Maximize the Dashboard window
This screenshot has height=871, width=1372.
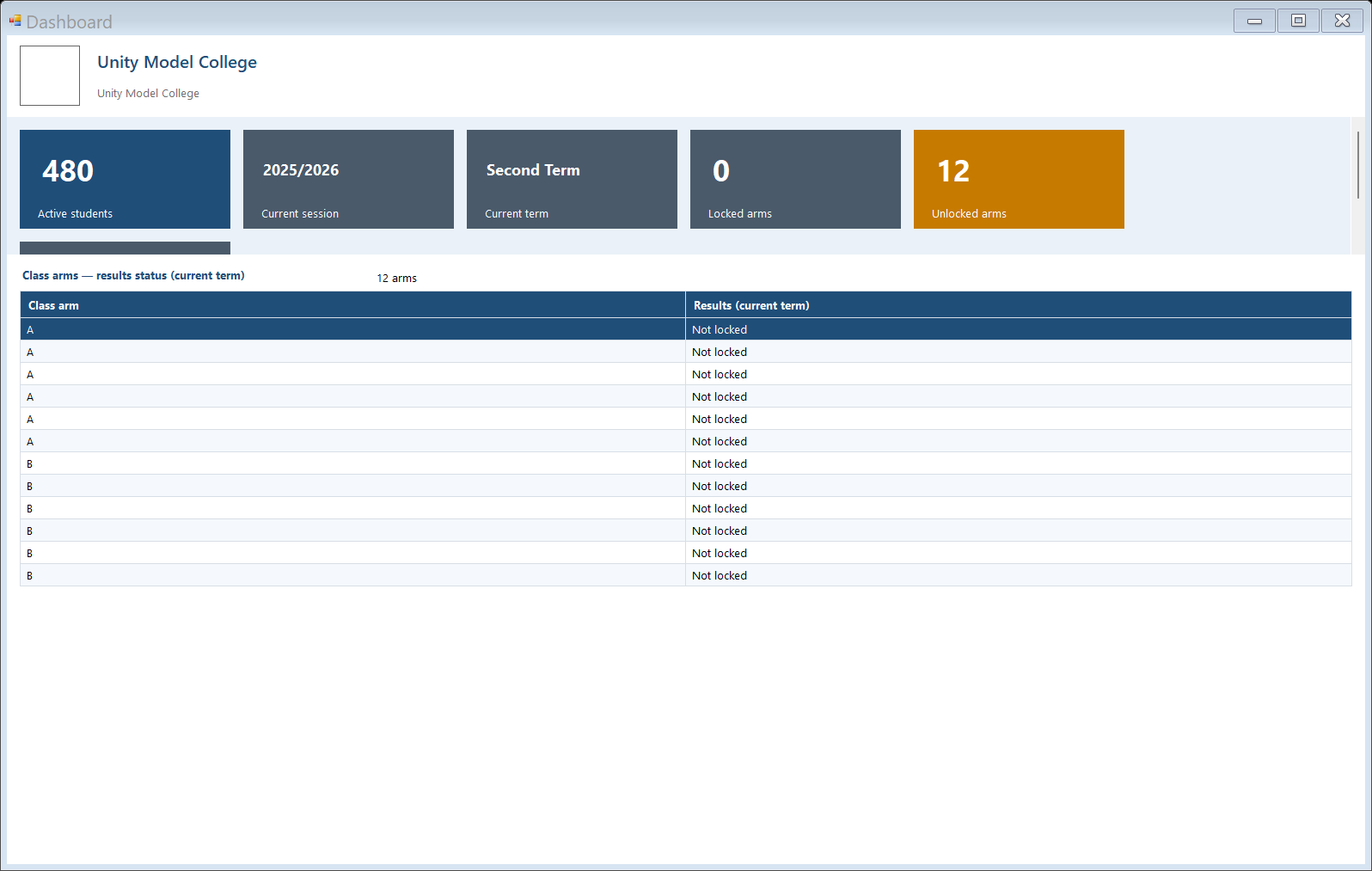click(x=1298, y=21)
